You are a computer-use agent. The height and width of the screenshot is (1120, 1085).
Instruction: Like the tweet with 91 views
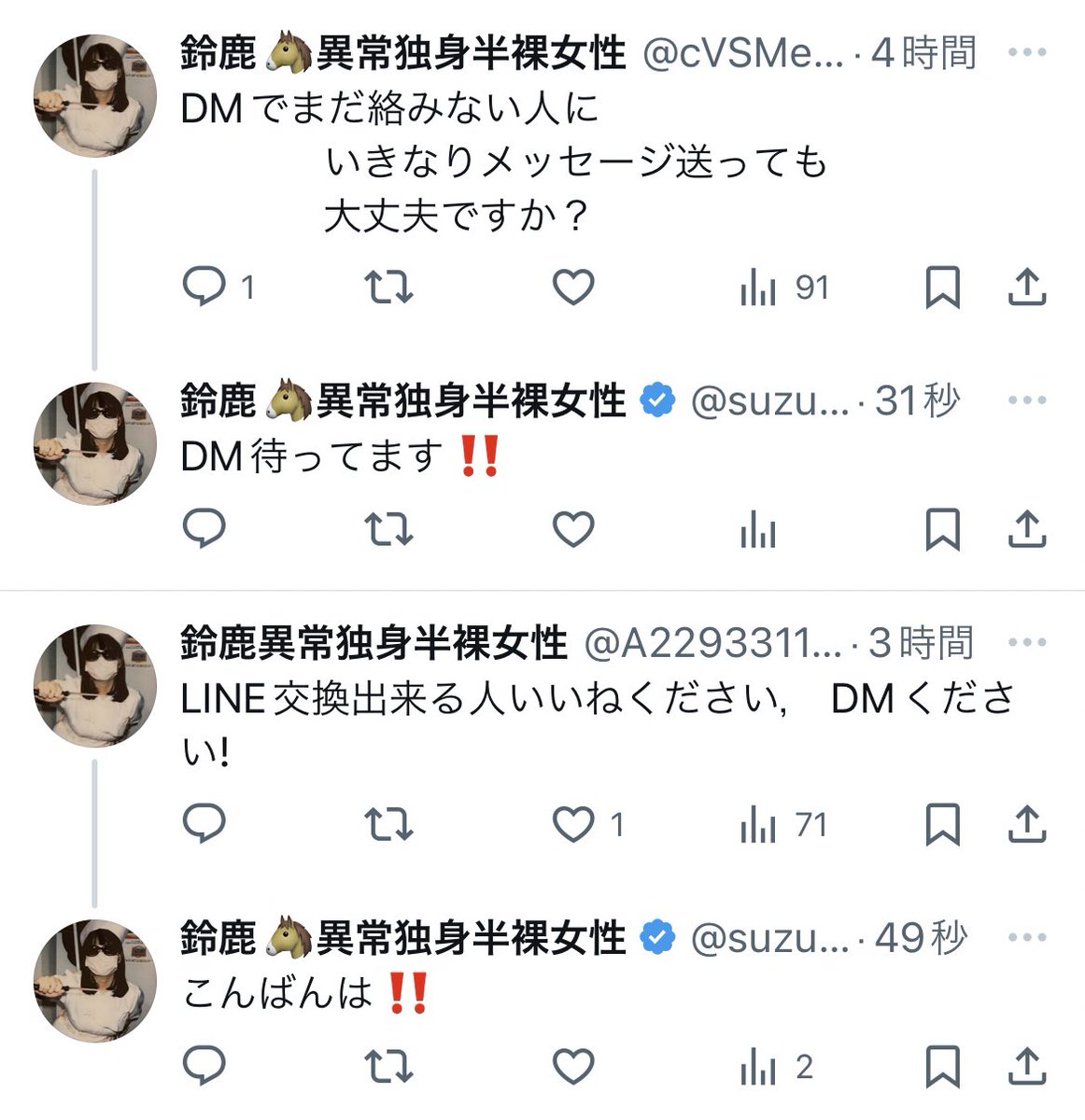pyautogui.click(x=572, y=287)
